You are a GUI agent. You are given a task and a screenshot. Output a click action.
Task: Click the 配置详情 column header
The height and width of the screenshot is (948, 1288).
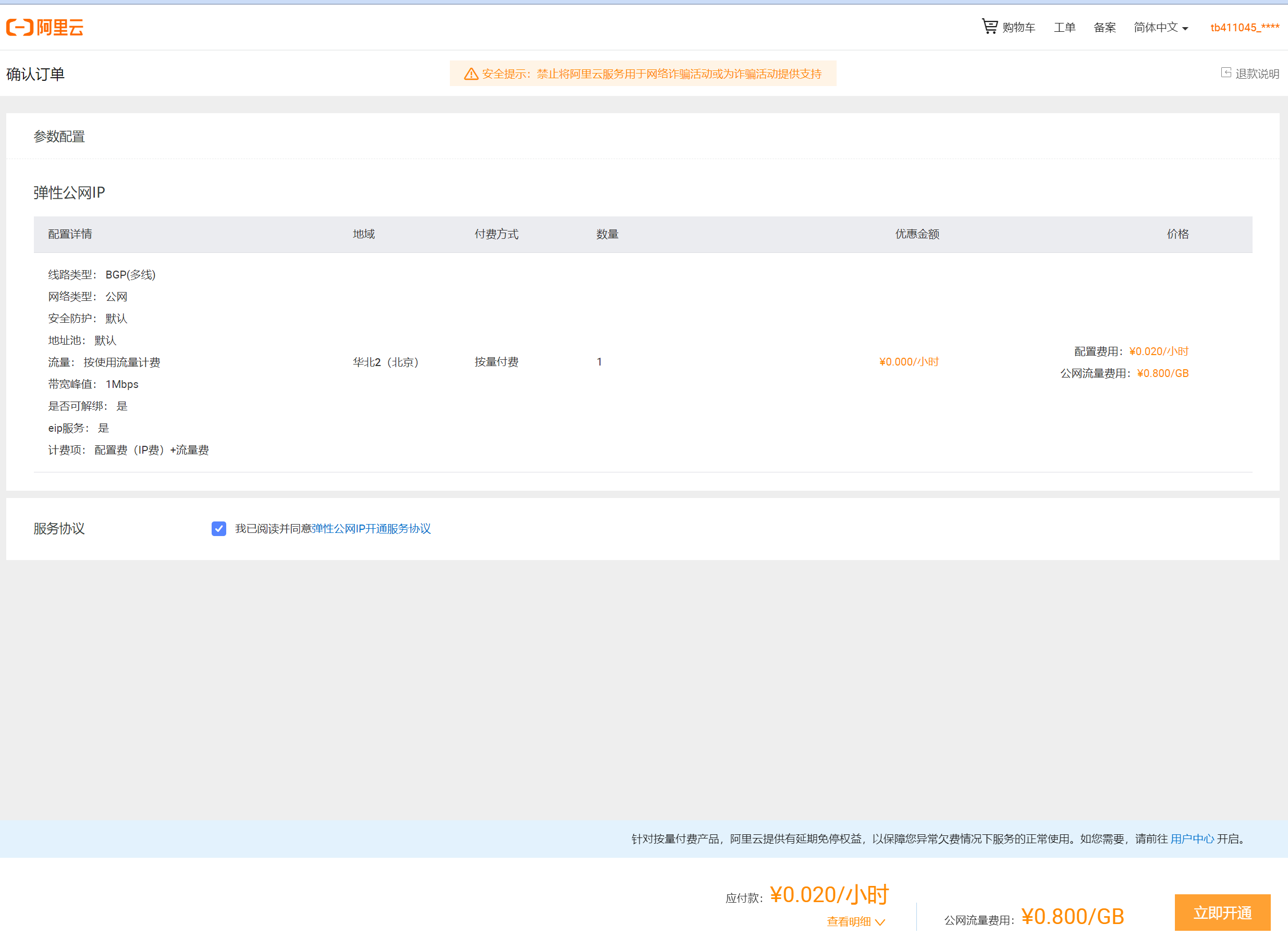pyautogui.click(x=70, y=234)
